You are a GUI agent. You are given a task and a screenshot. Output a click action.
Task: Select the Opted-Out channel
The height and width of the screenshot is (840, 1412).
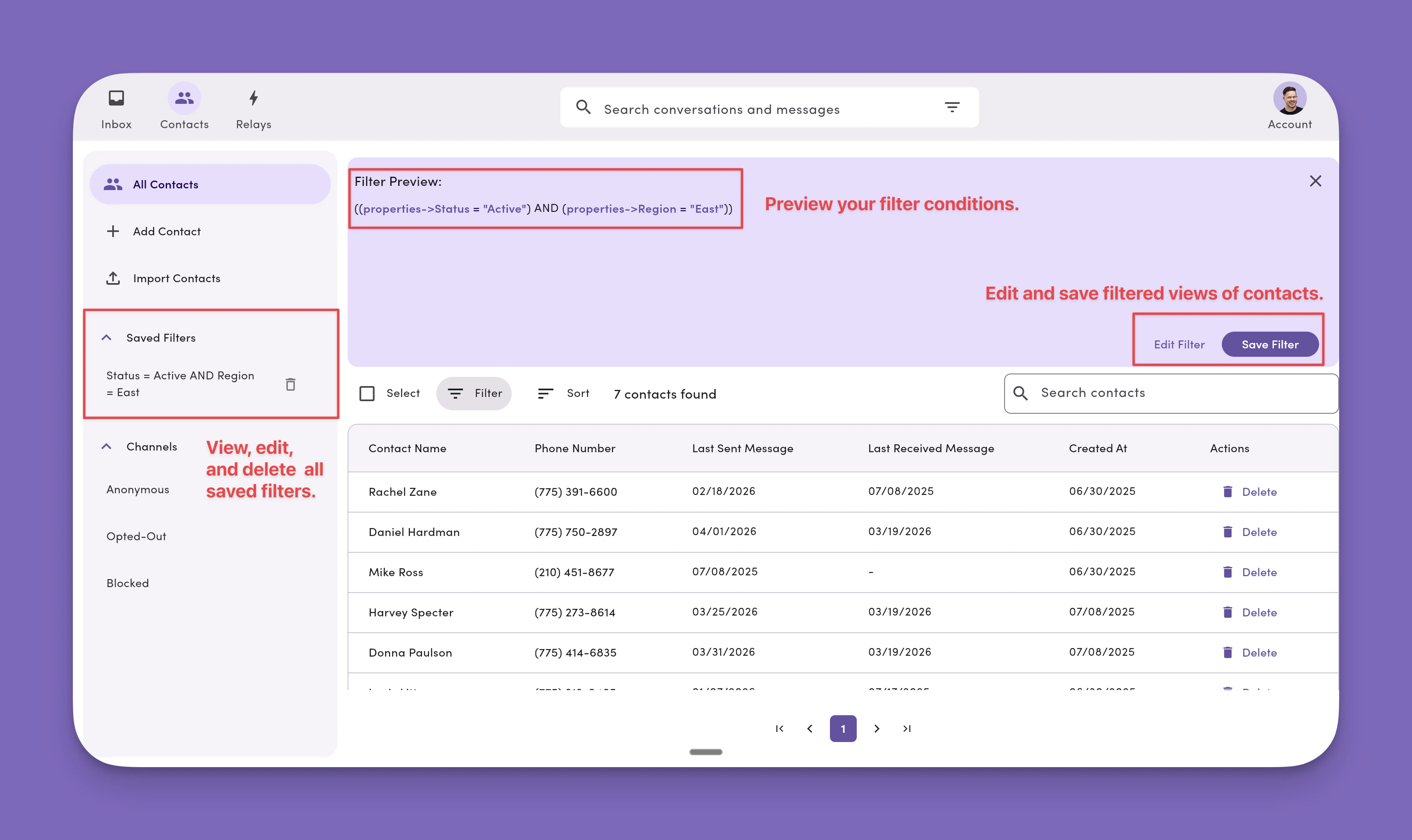(x=137, y=536)
